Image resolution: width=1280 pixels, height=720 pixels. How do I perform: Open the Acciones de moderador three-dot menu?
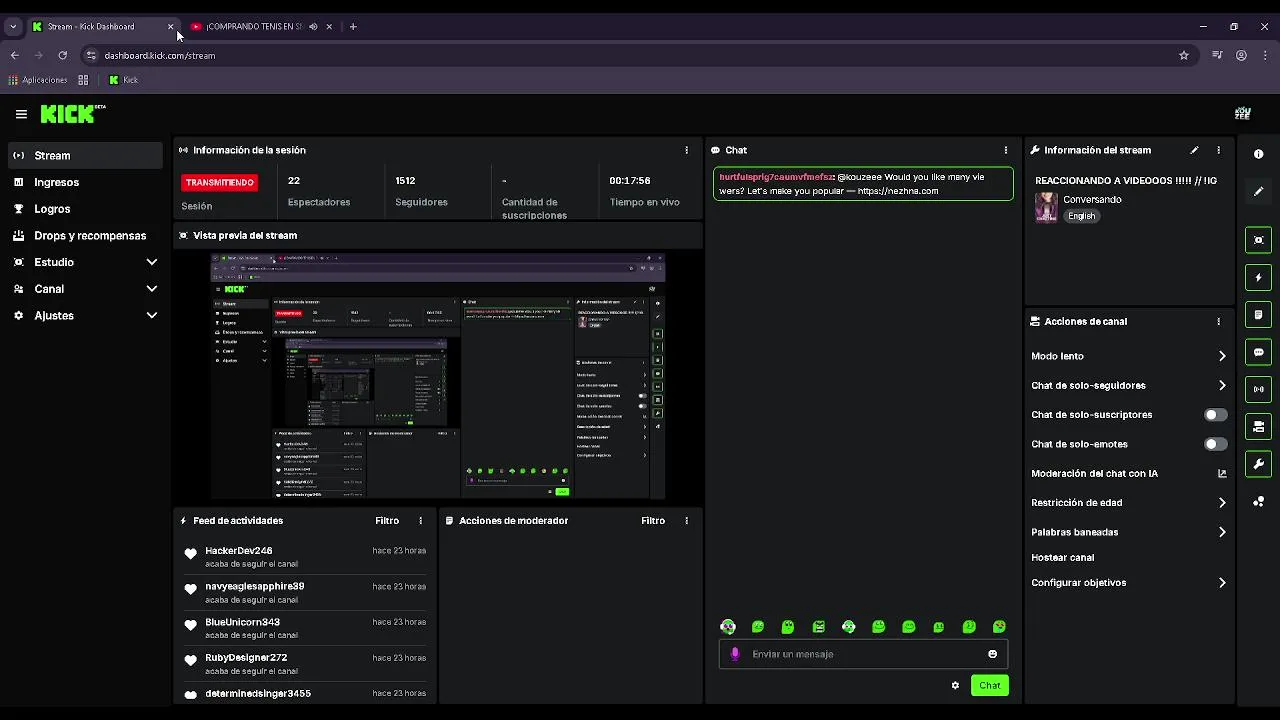(x=686, y=521)
